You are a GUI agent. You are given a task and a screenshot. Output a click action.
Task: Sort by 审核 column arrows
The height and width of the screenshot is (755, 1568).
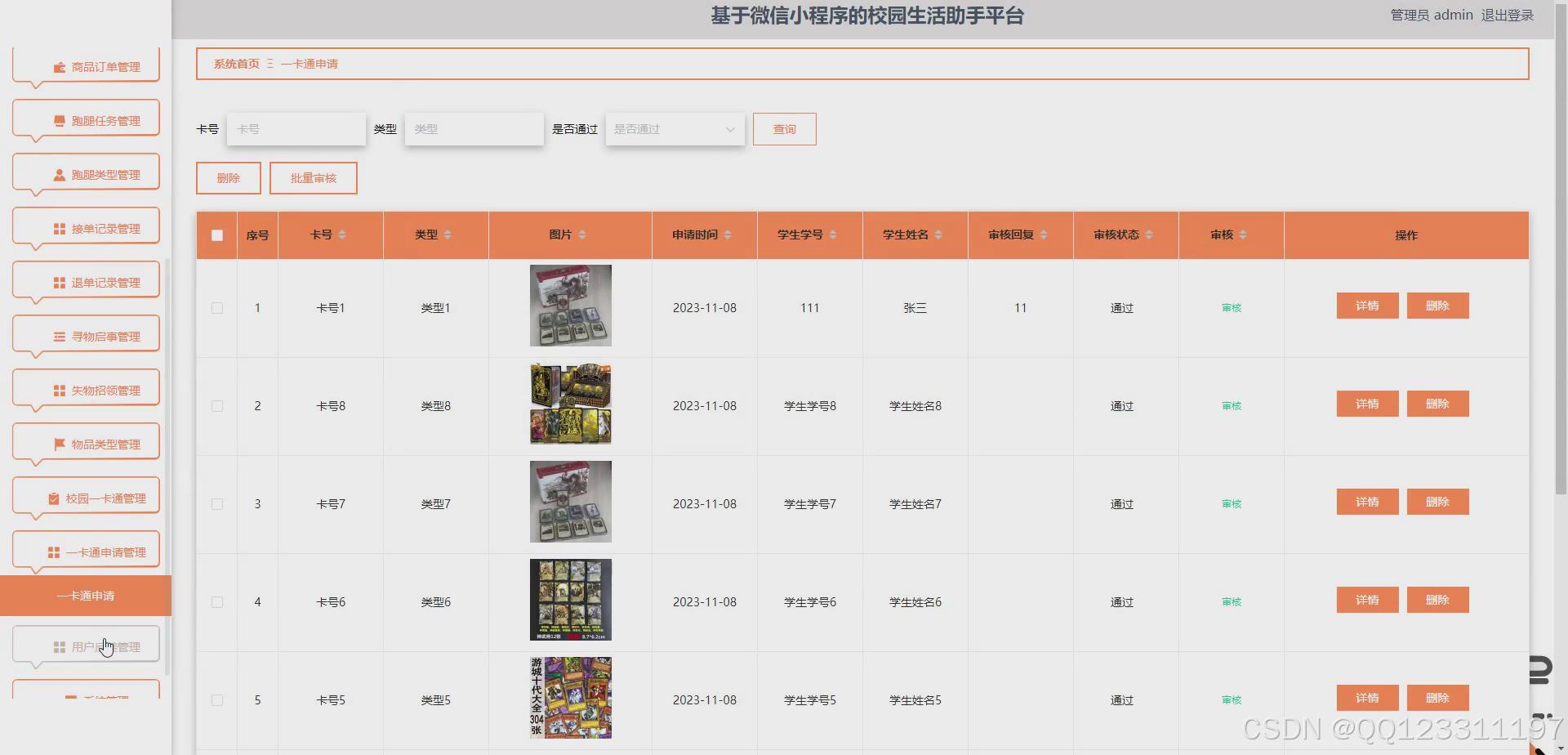[1243, 235]
